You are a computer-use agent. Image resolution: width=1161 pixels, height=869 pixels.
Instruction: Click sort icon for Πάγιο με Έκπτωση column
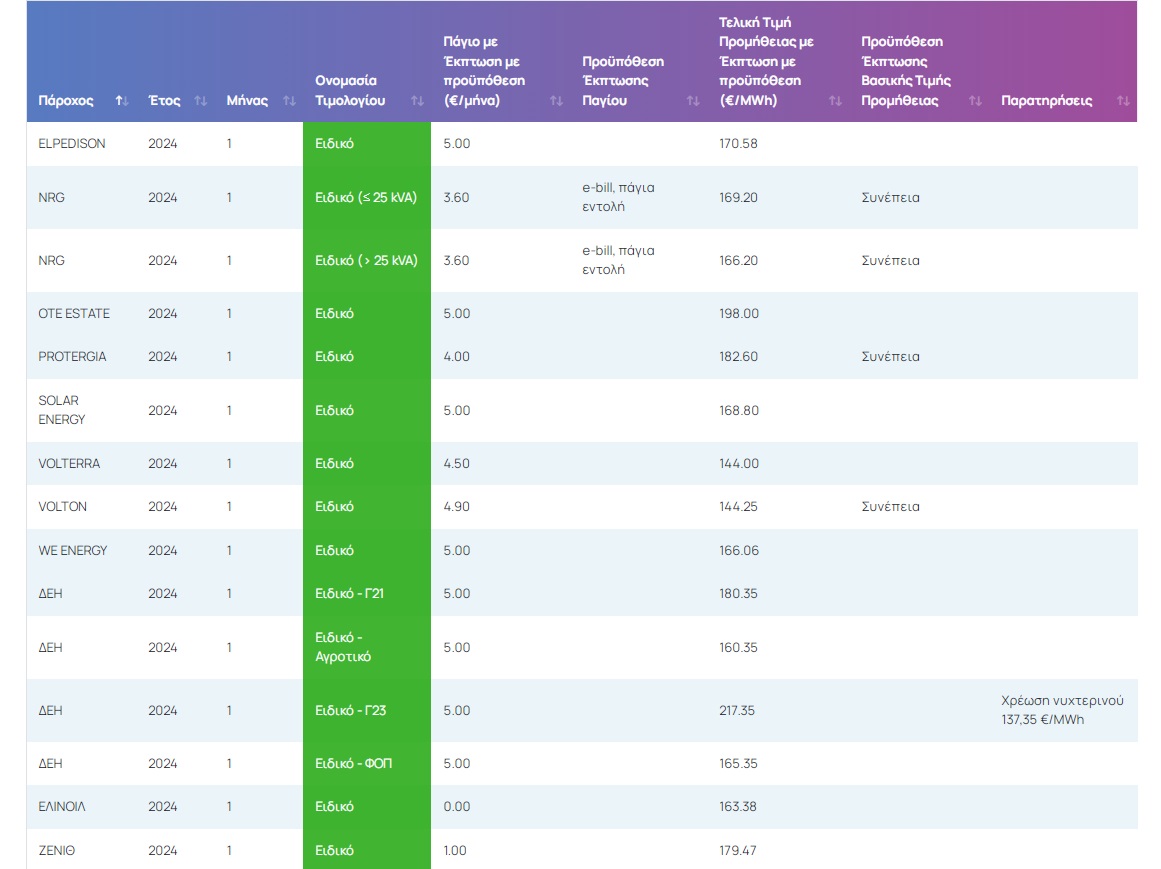[x=556, y=101]
